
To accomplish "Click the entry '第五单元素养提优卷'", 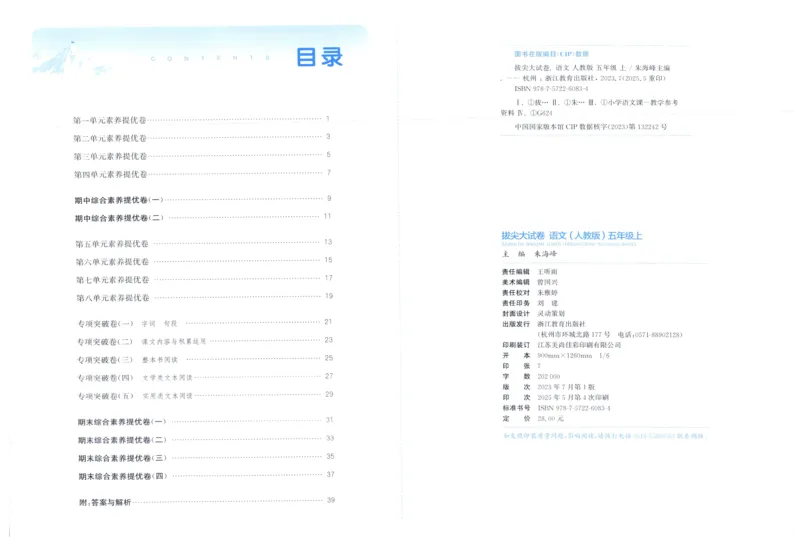I will point(112,244).
